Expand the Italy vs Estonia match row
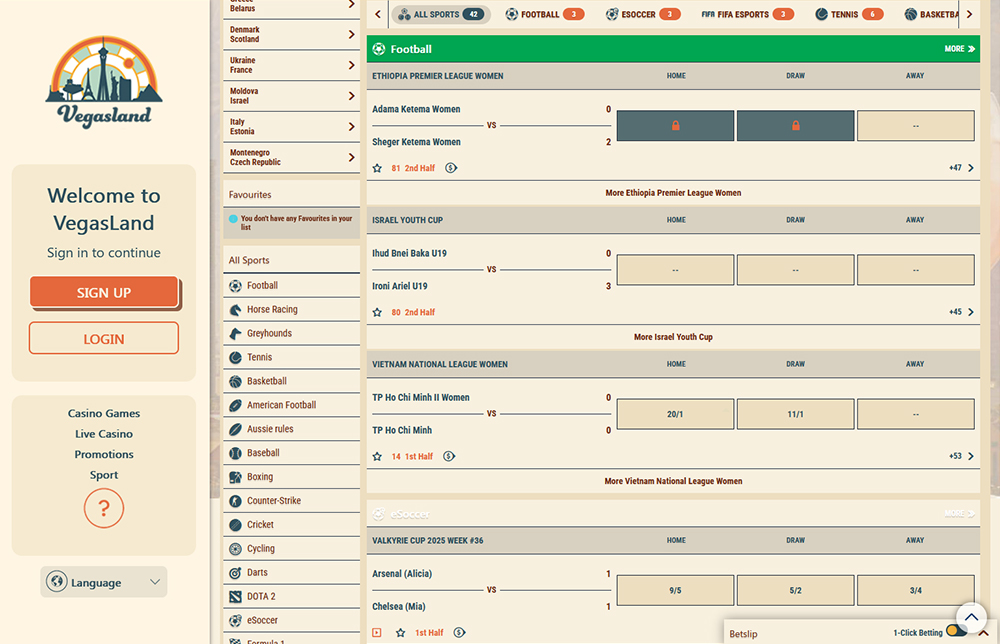 (351, 127)
